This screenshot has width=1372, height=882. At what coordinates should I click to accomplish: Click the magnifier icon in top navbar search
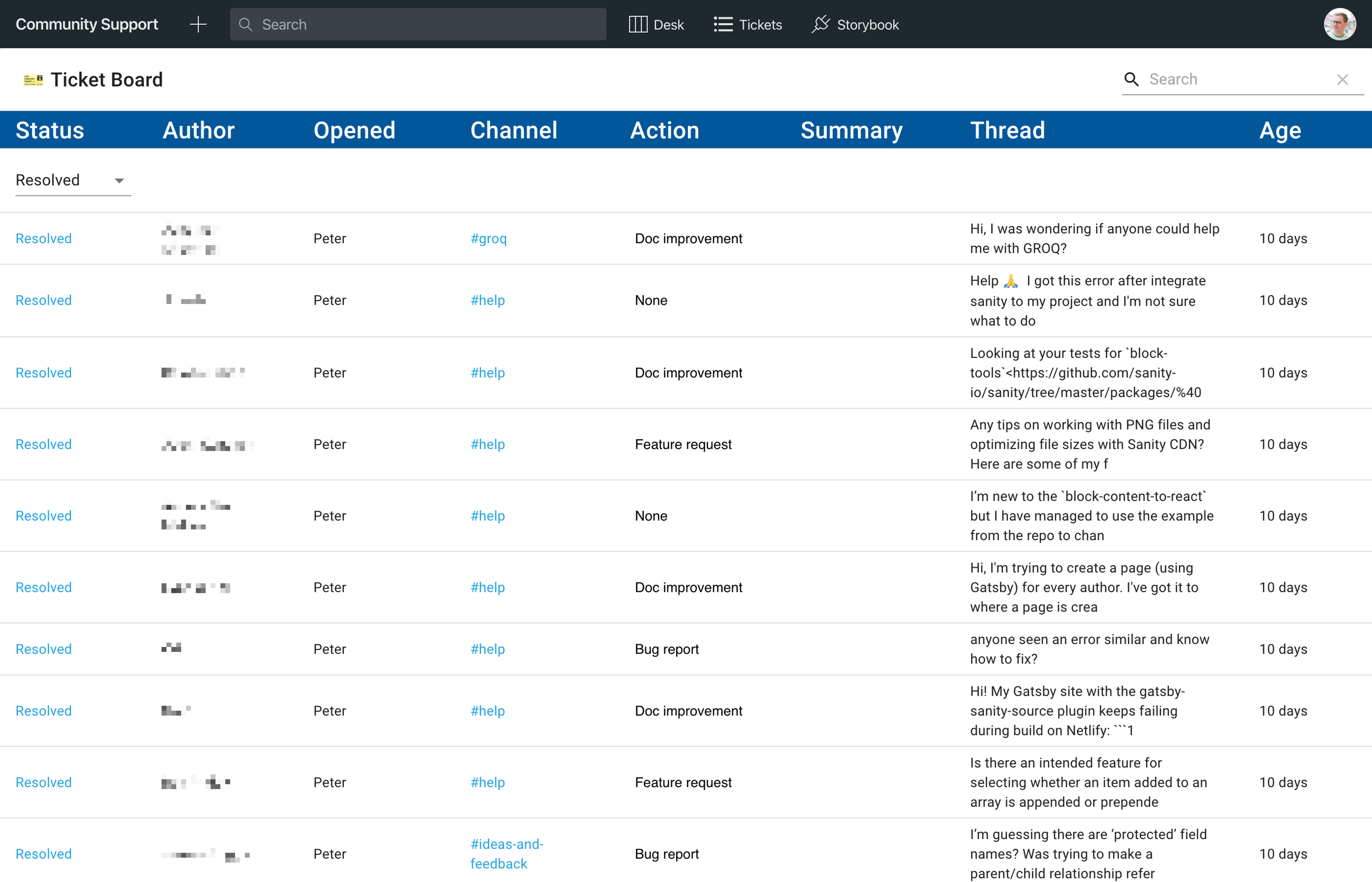(x=245, y=24)
